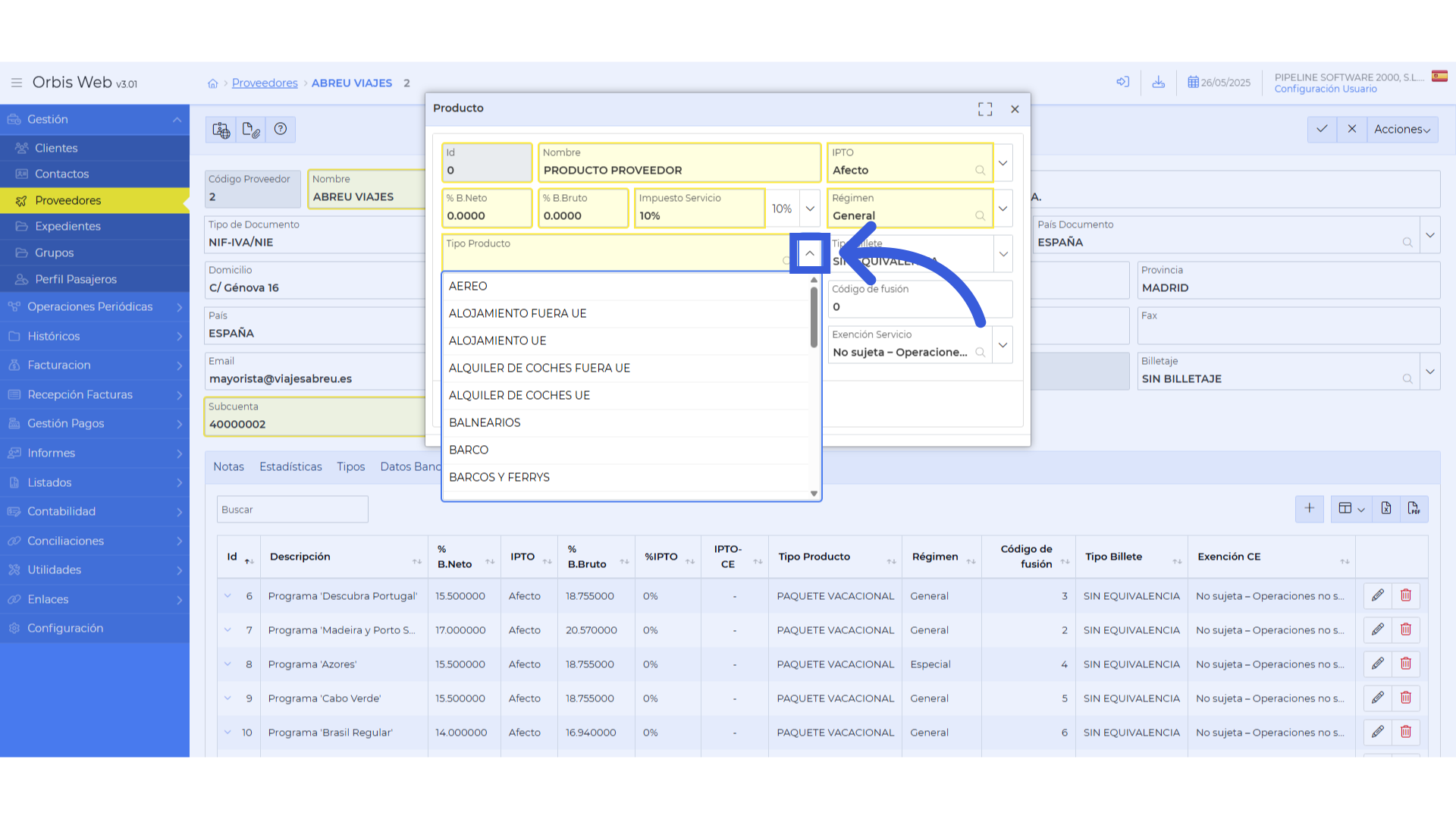Image resolution: width=1456 pixels, height=819 pixels.
Task: Delete row Programa 'Madeira y Porto S...'
Action: pyautogui.click(x=1406, y=629)
